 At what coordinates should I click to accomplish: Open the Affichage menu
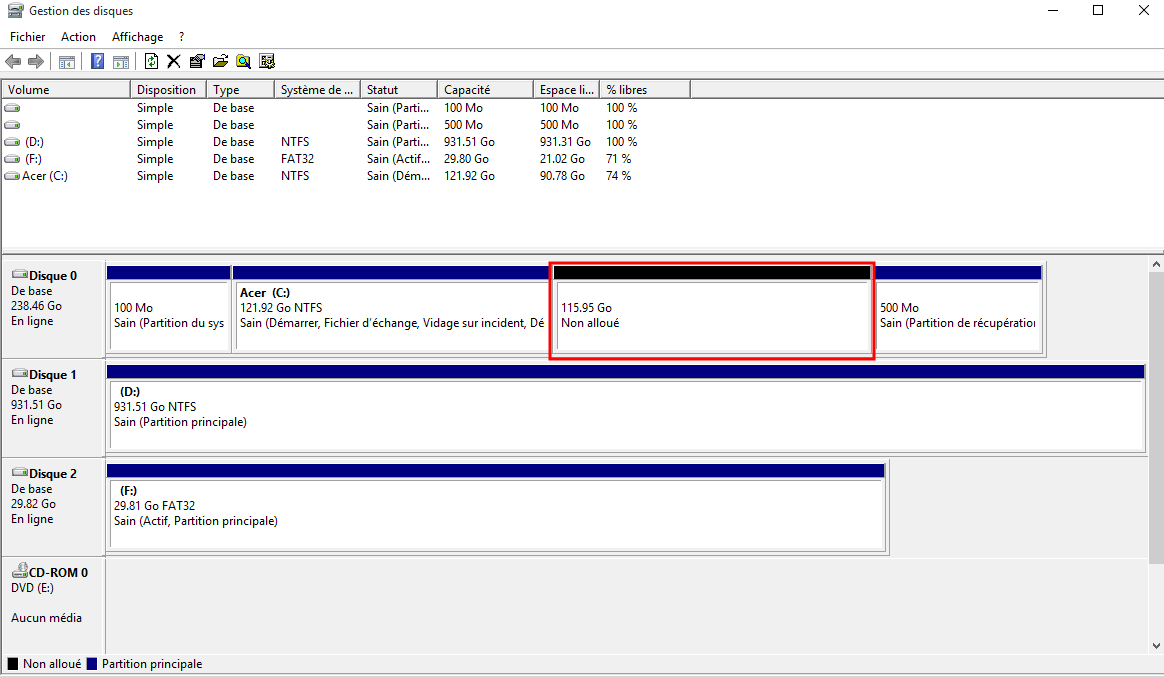137,37
